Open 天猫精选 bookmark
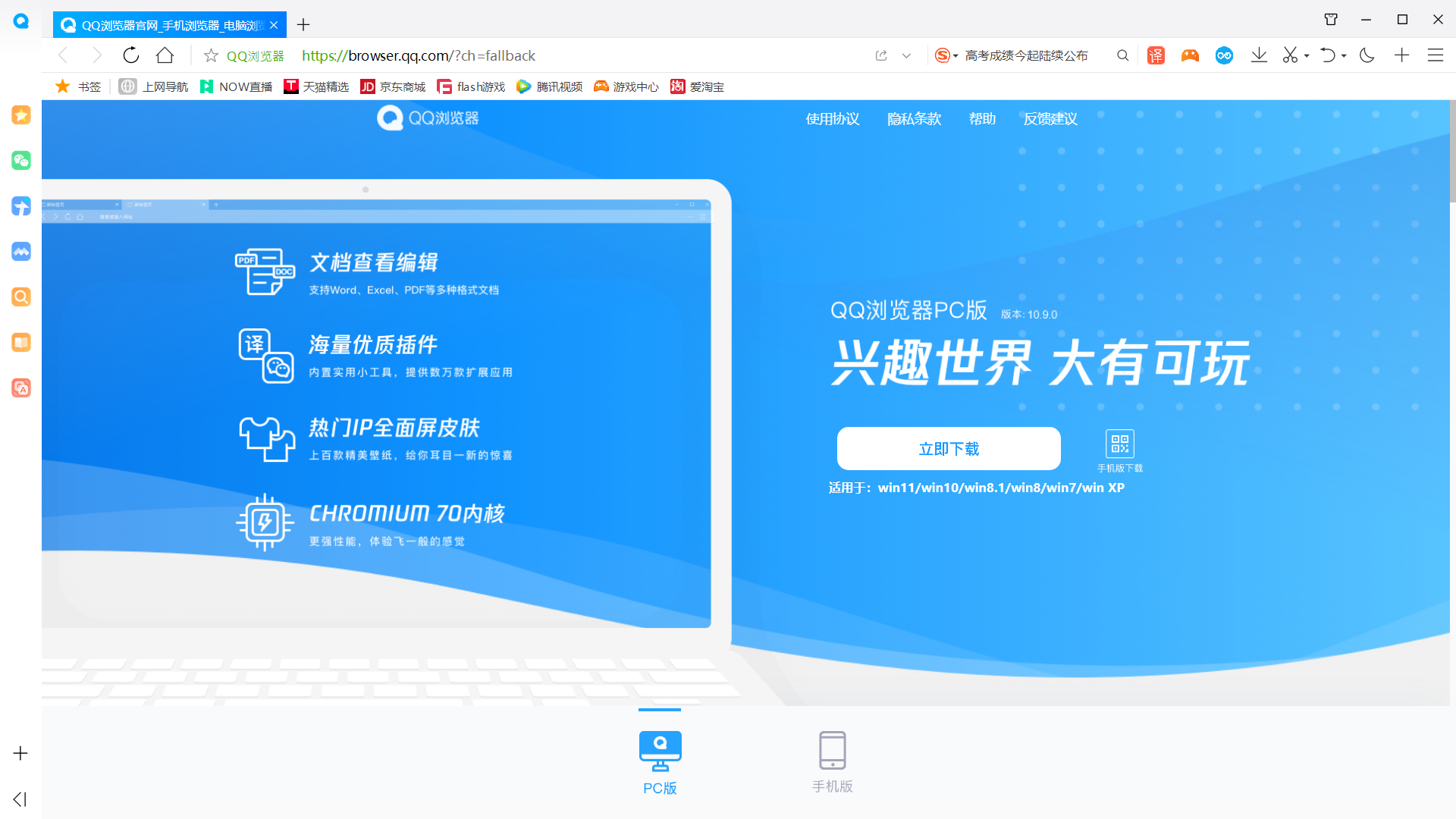Image resolution: width=1456 pixels, height=819 pixels. (316, 86)
